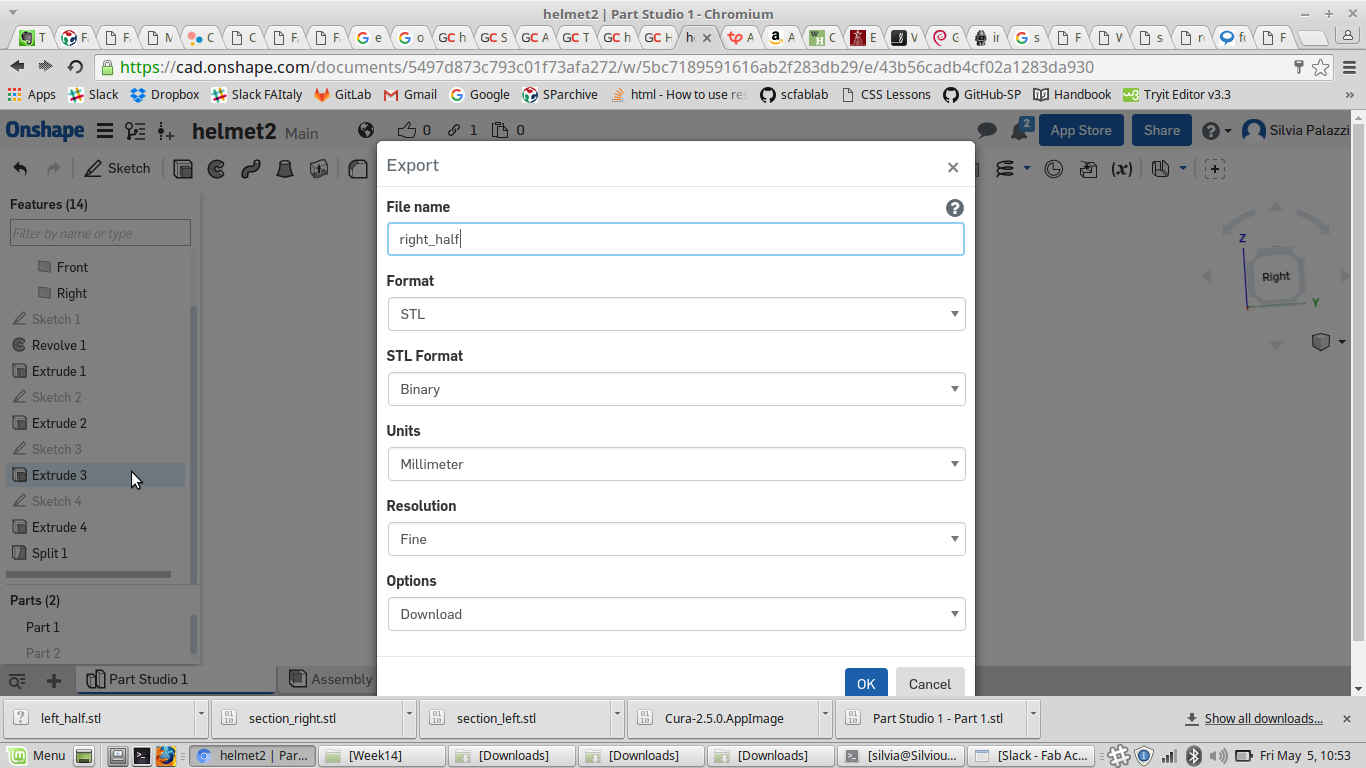Open the tab manager icon at bottom left

(x=17, y=680)
